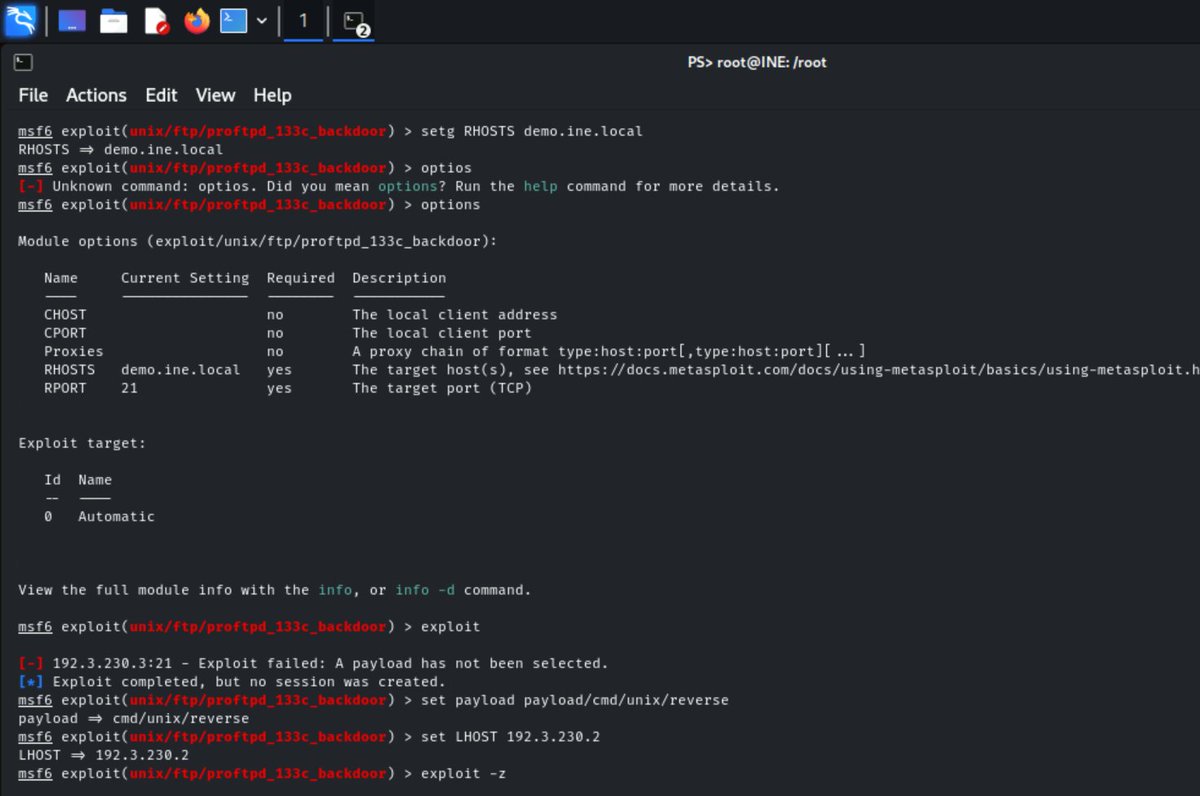Open the terminal emulator launcher icon
Image resolution: width=1200 pixels, height=796 pixels.
click(x=233, y=21)
